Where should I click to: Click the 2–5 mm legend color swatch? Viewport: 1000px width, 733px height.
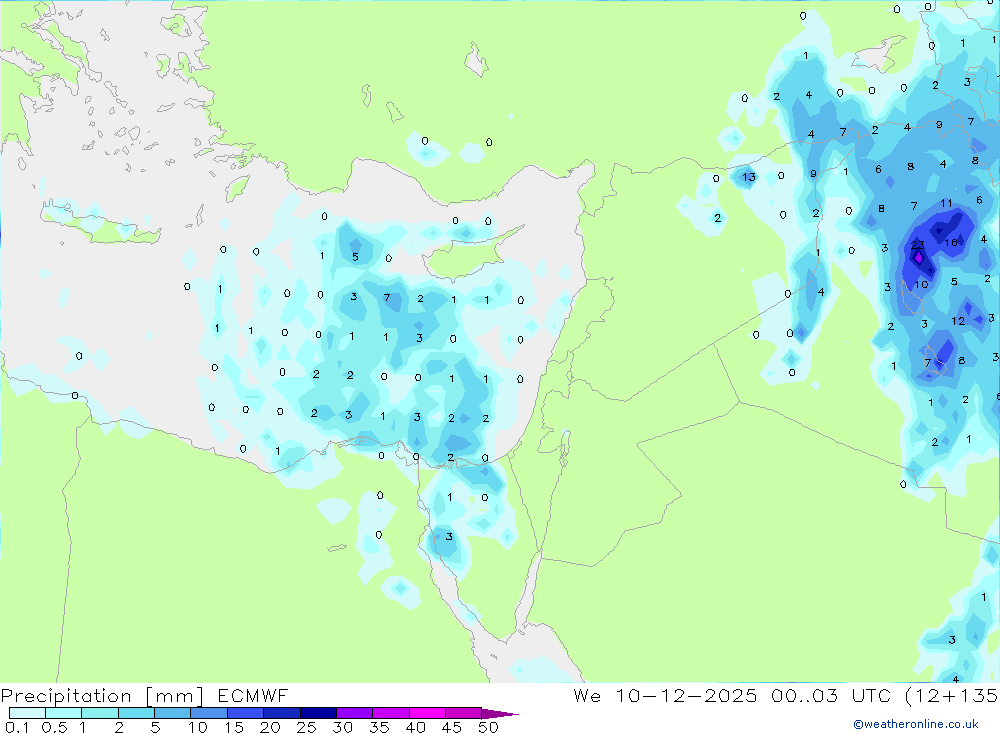136,713
